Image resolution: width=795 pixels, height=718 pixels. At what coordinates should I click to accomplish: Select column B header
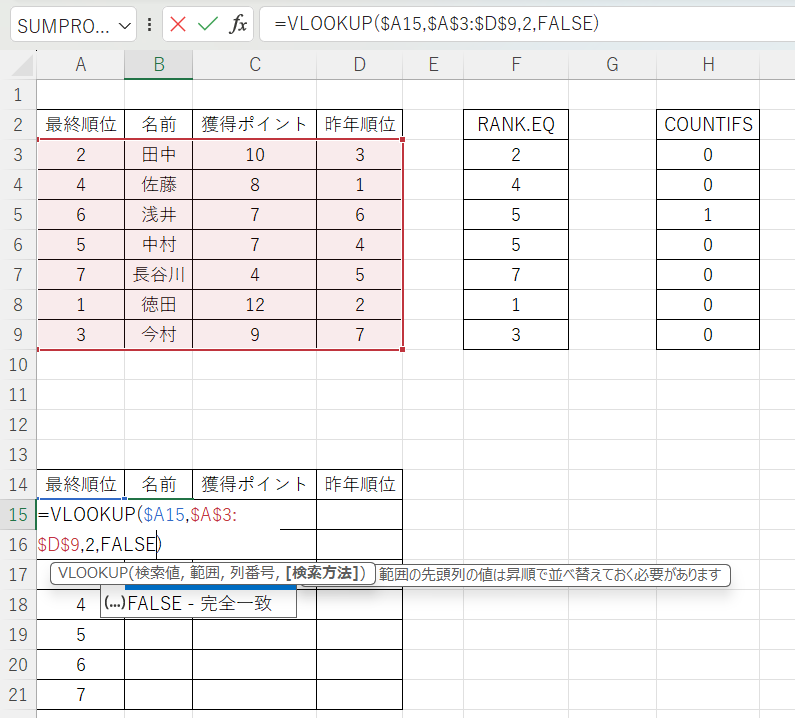158,65
